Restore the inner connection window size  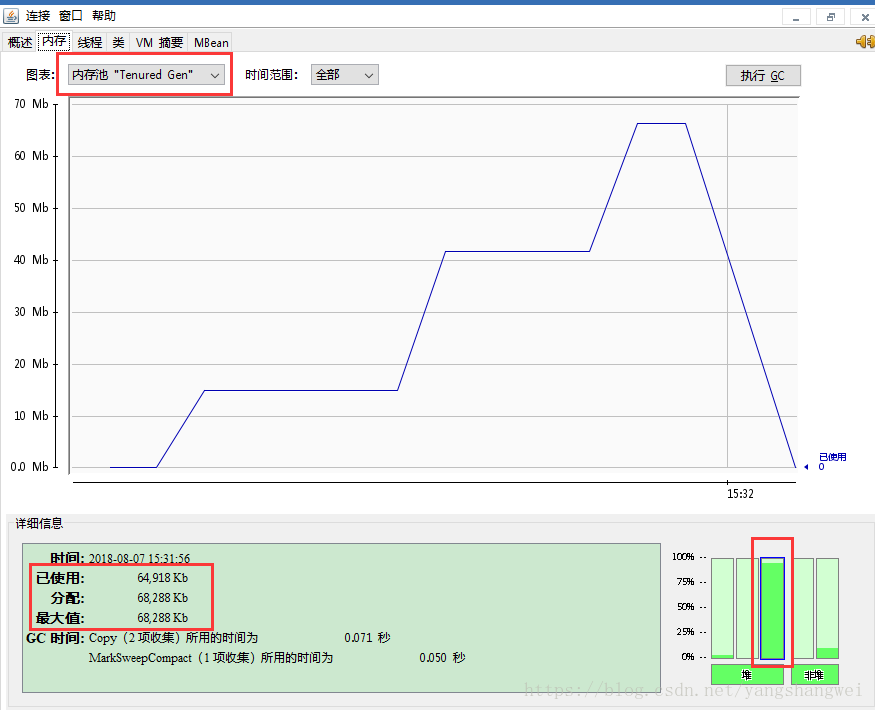tap(829, 17)
